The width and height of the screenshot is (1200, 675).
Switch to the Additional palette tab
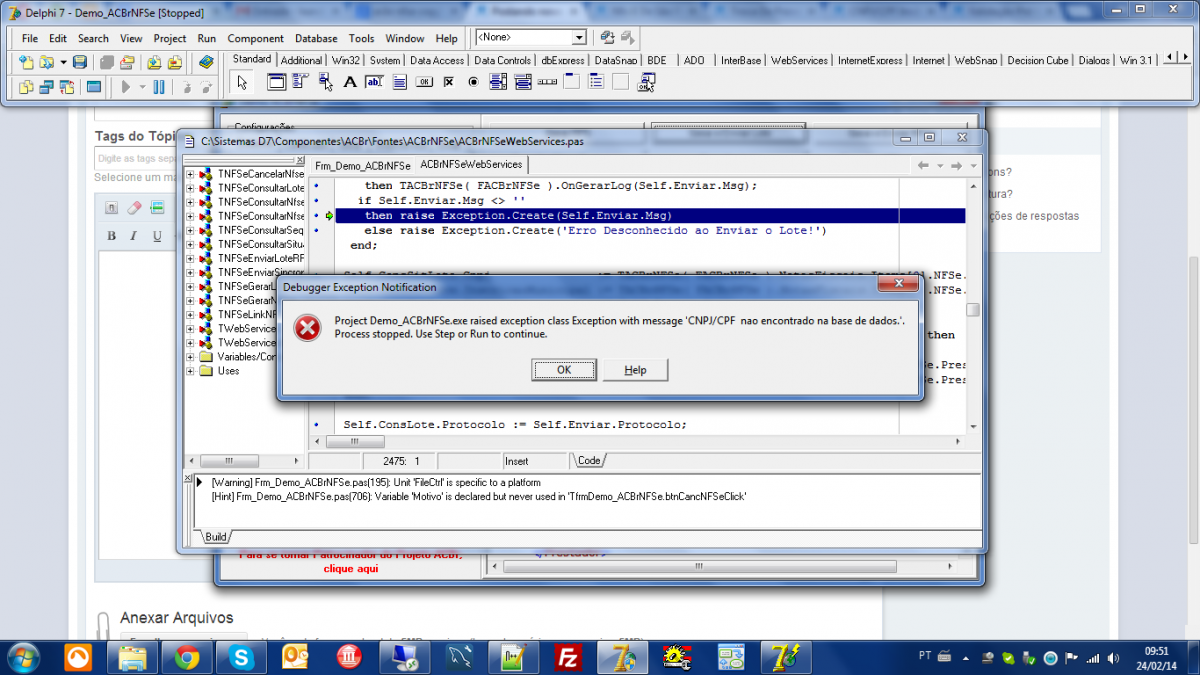coord(301,60)
